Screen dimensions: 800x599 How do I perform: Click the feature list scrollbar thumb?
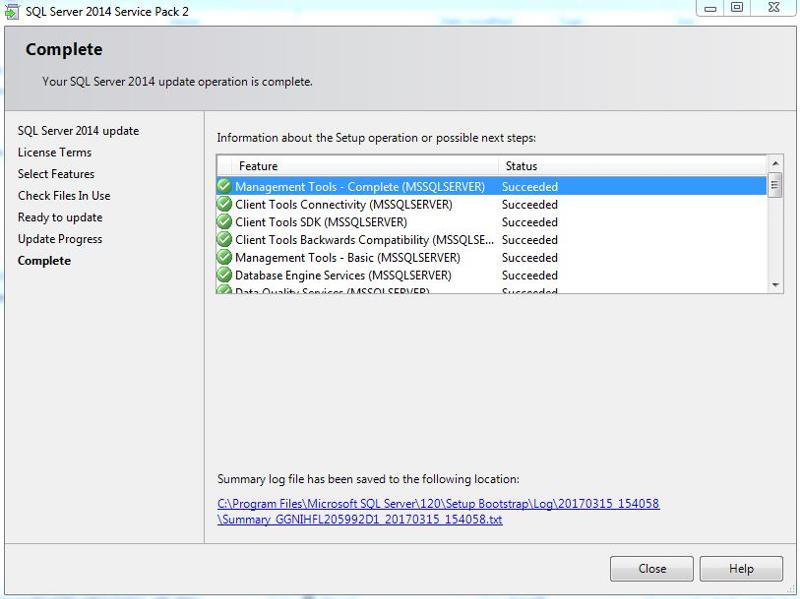pos(775,185)
